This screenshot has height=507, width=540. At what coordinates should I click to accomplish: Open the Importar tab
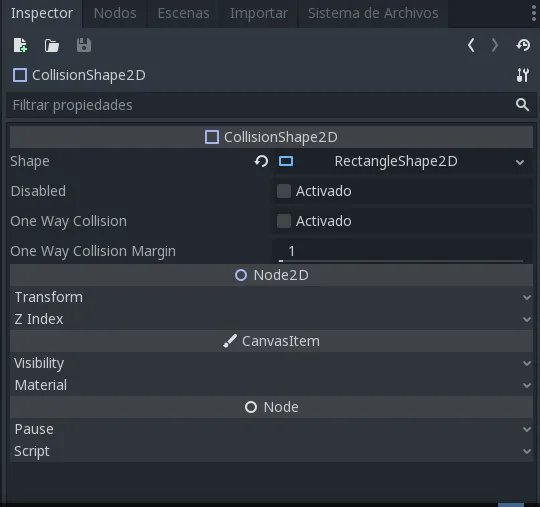tap(259, 13)
